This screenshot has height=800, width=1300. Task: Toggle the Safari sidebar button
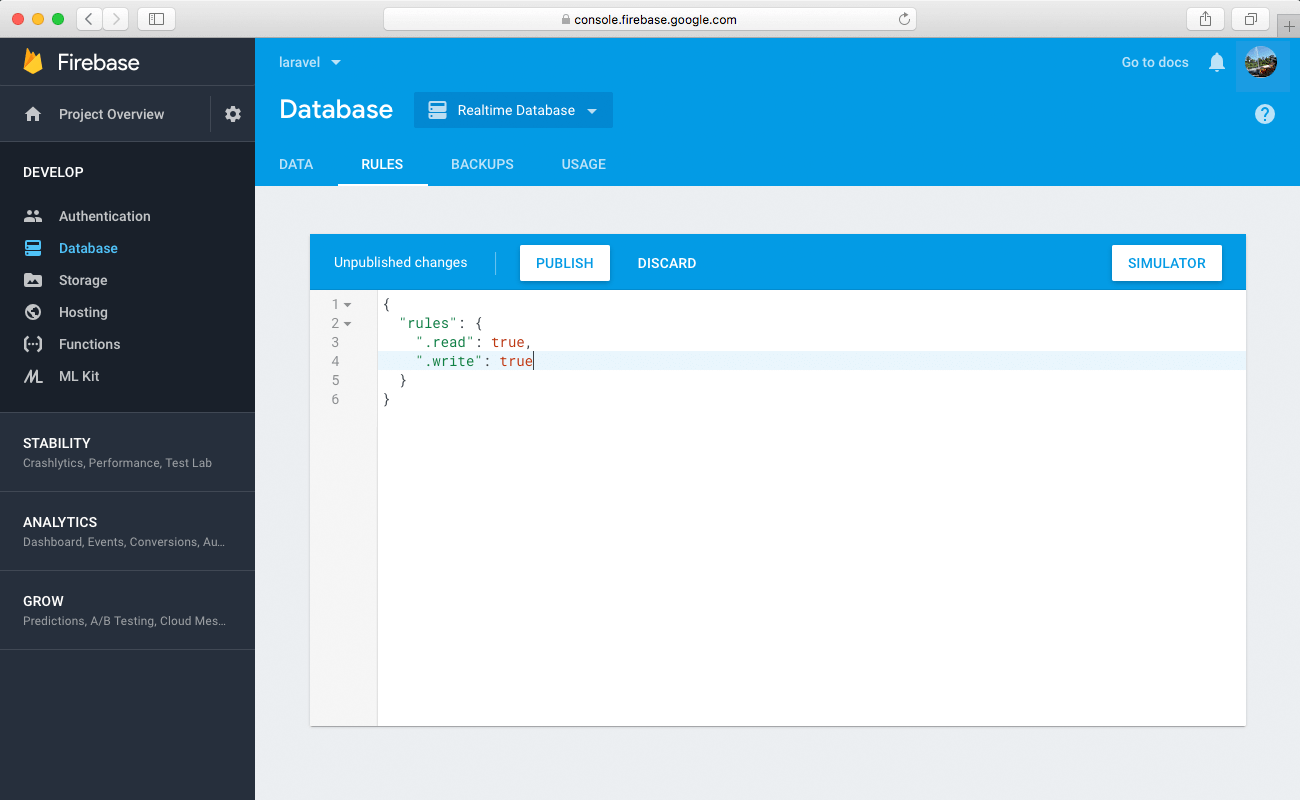tap(156, 18)
